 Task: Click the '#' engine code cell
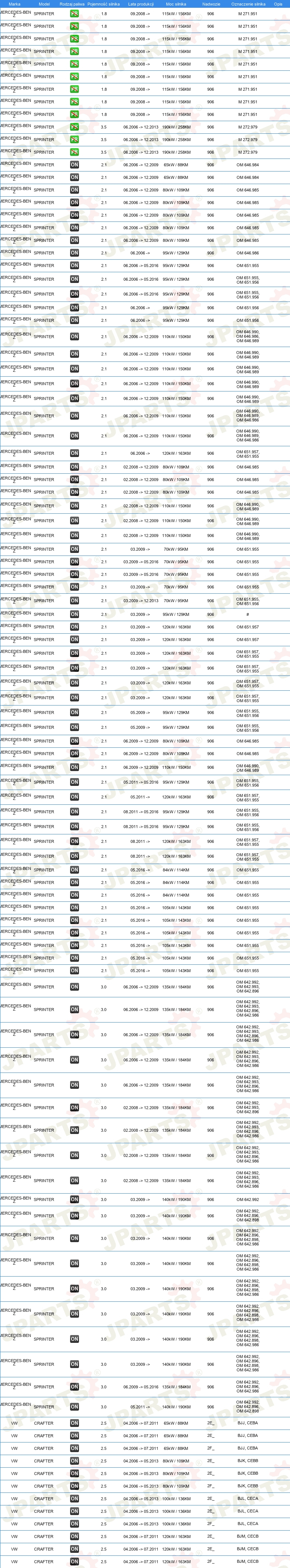247,614
